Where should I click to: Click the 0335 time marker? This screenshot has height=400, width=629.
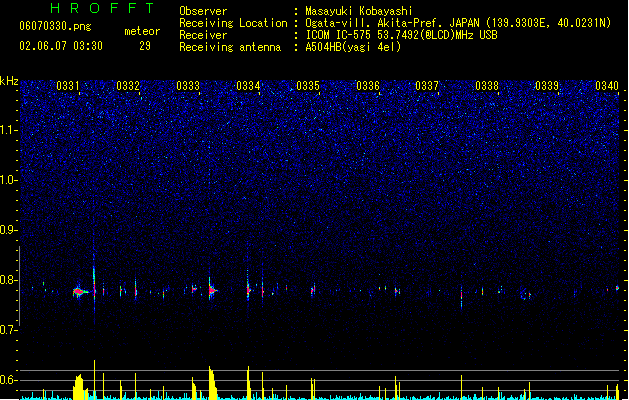pyautogui.click(x=308, y=86)
